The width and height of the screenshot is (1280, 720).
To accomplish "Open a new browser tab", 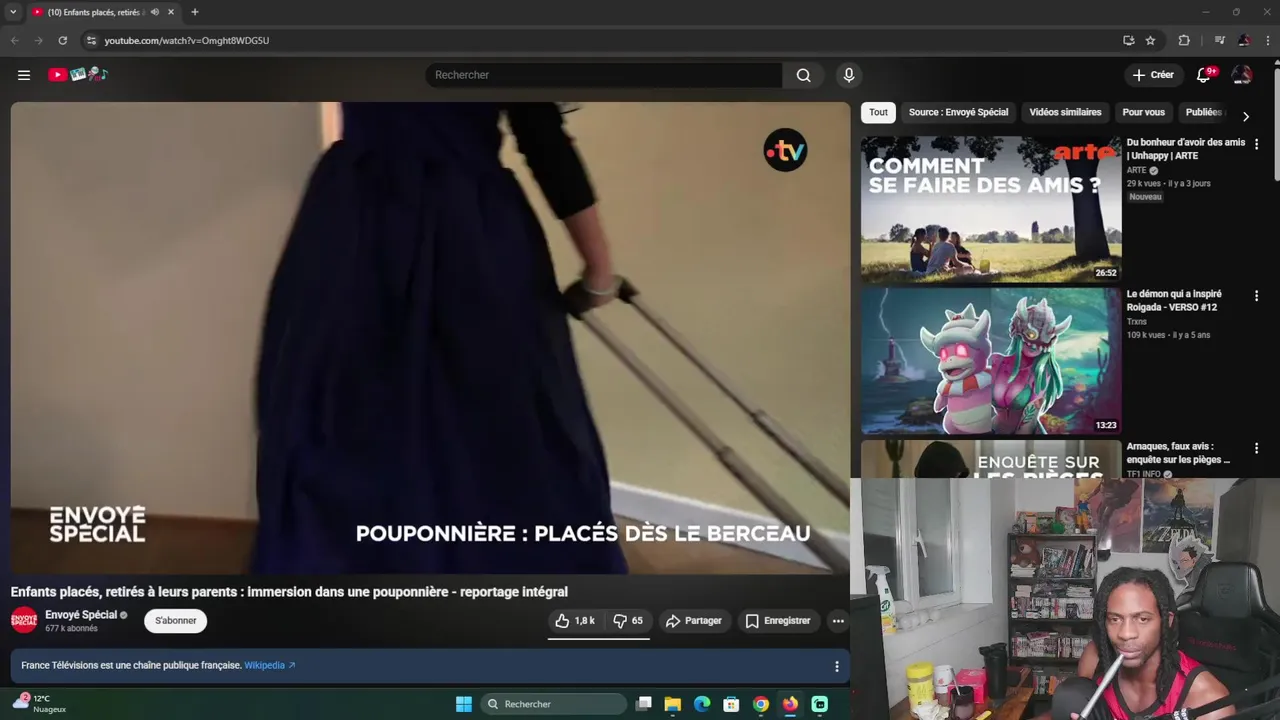I will point(195,12).
